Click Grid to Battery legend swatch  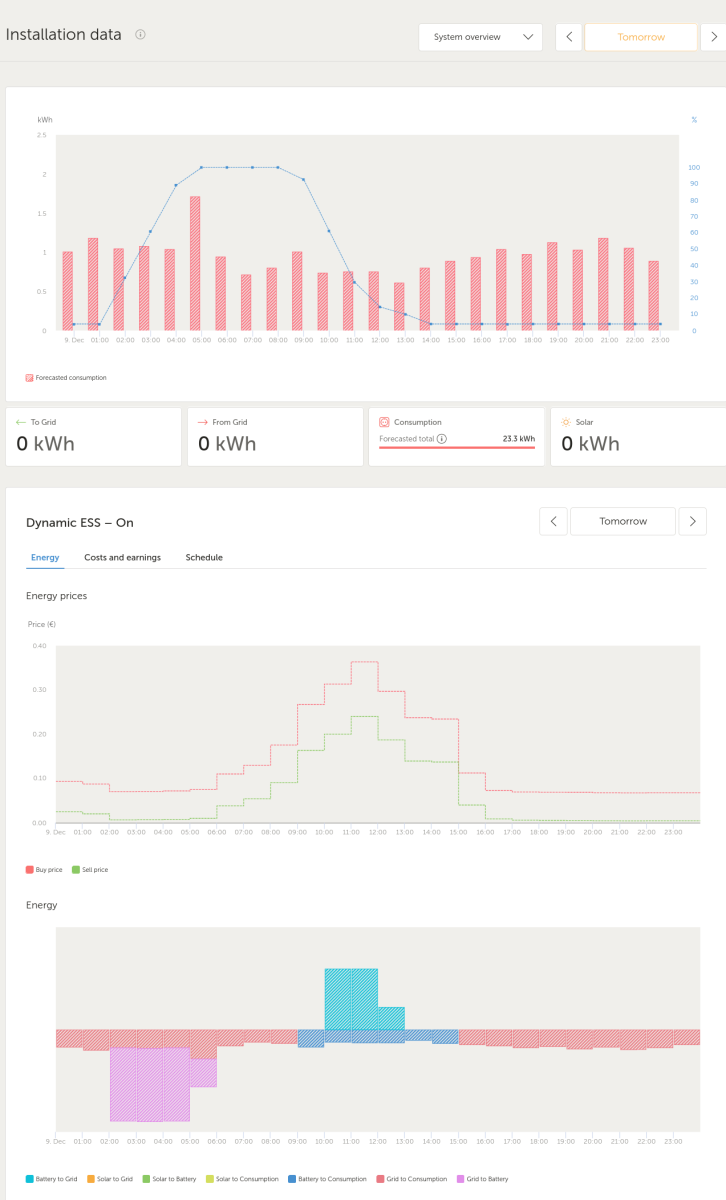pyautogui.click(x=460, y=1179)
